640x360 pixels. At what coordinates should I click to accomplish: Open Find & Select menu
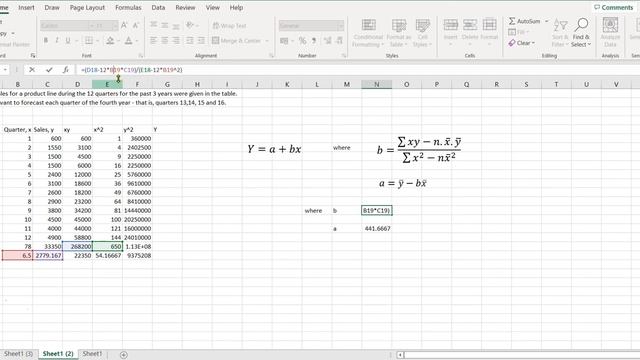(581, 33)
